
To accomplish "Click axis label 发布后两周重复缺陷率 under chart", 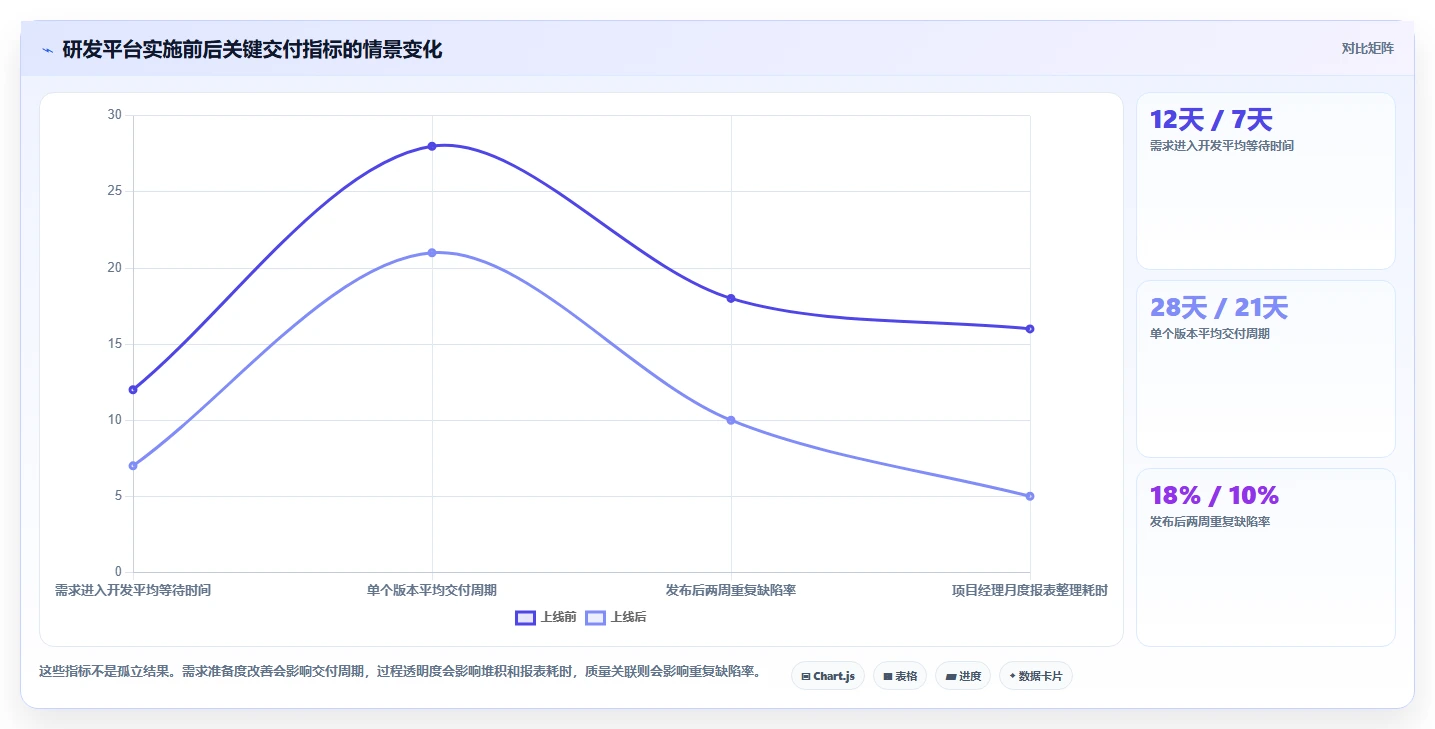I will 731,590.
